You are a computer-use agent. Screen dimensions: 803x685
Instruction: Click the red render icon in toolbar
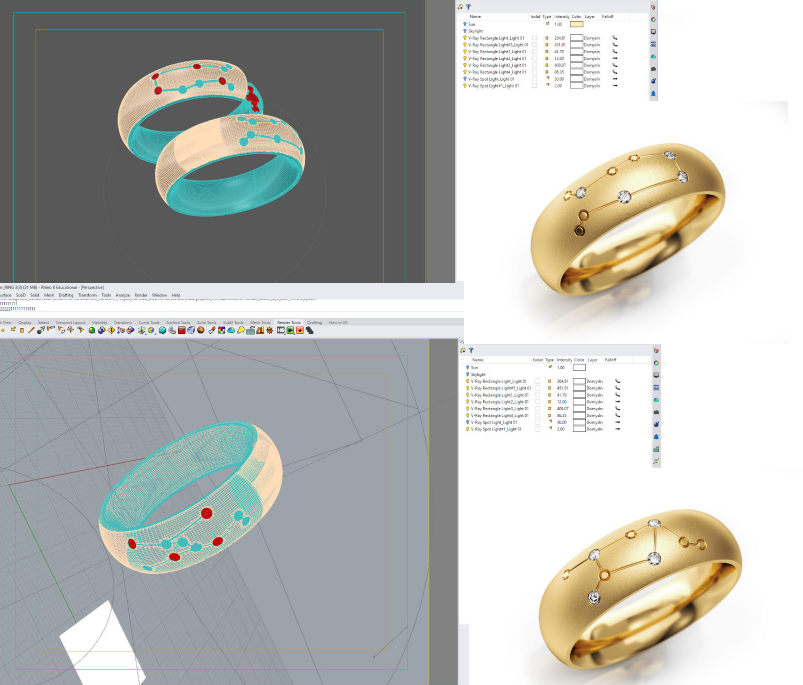[181, 330]
